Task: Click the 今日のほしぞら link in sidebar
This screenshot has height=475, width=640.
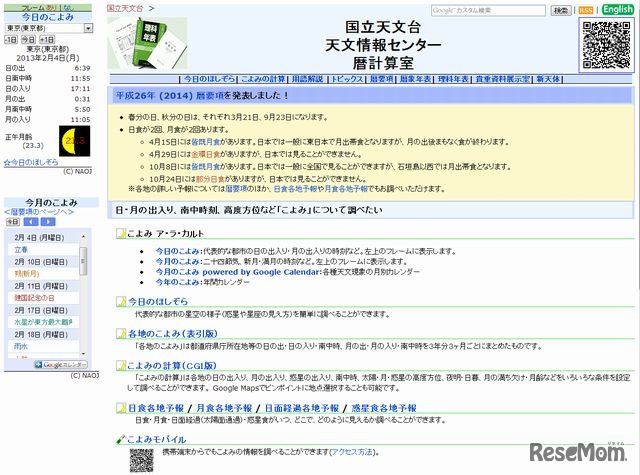Action: coord(31,161)
